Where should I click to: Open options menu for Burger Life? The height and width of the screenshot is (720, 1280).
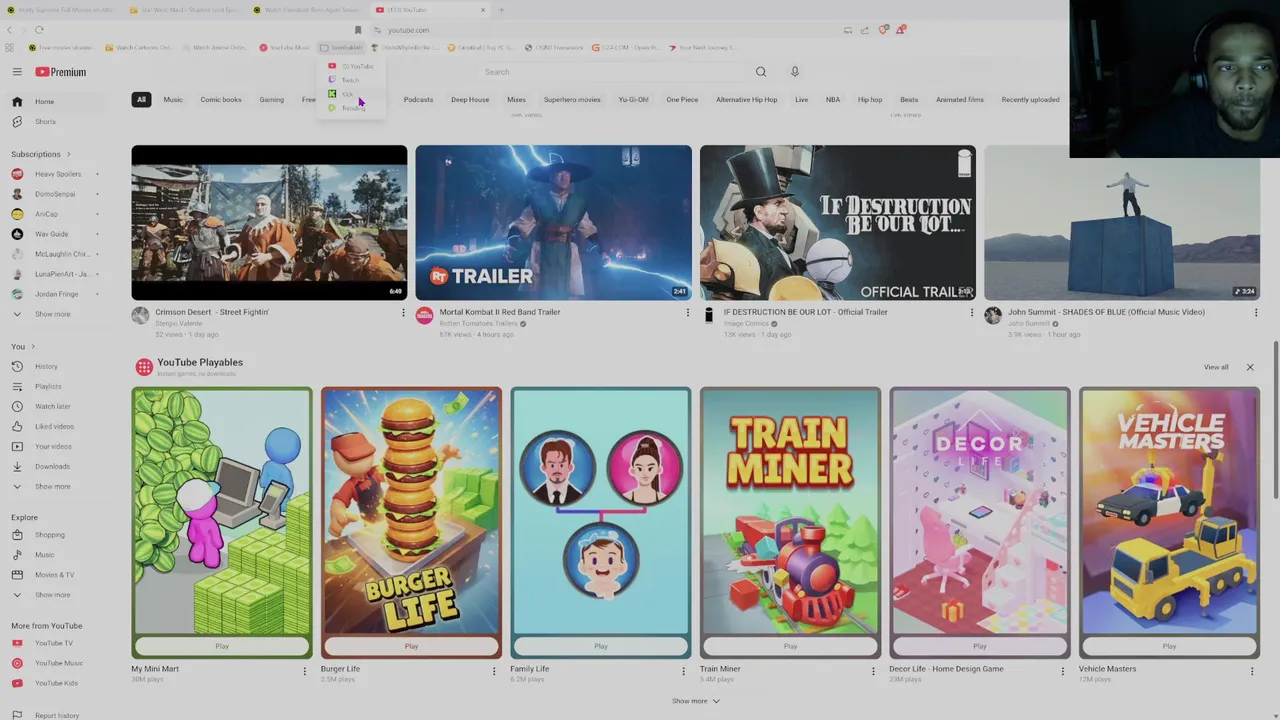pyautogui.click(x=493, y=671)
